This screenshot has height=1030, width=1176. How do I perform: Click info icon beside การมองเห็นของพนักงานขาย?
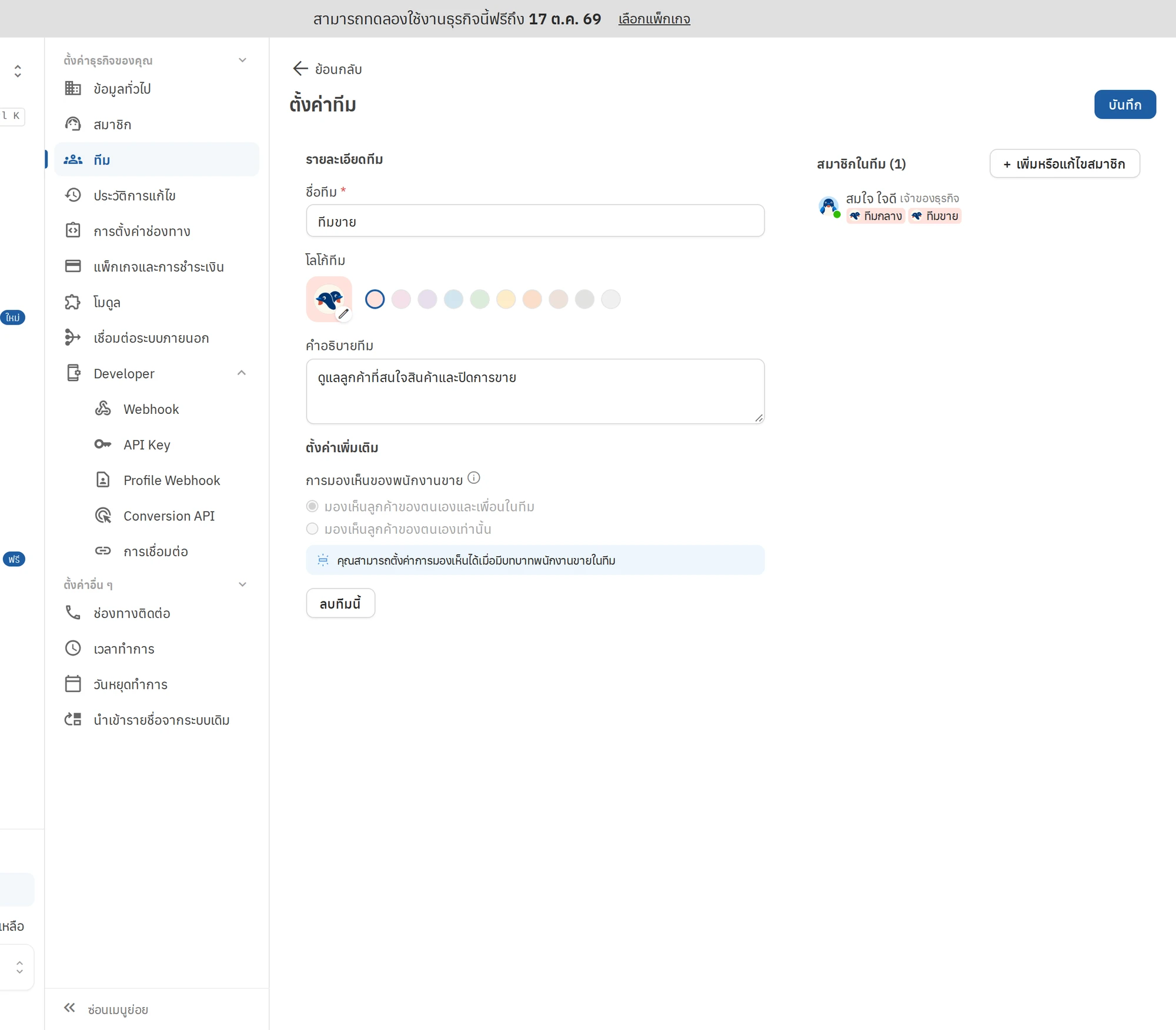click(474, 478)
